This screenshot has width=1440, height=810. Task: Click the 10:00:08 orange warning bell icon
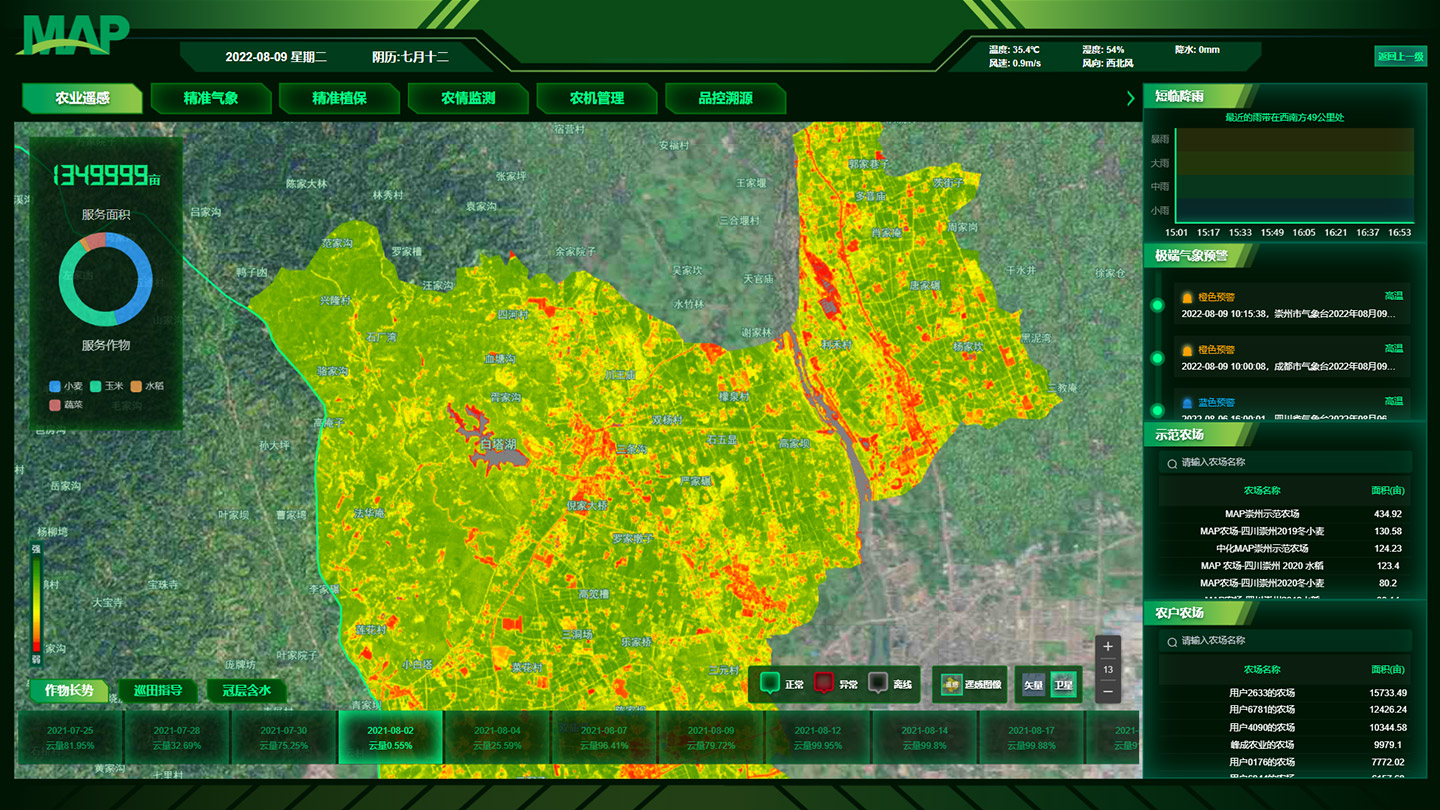tap(1187, 350)
